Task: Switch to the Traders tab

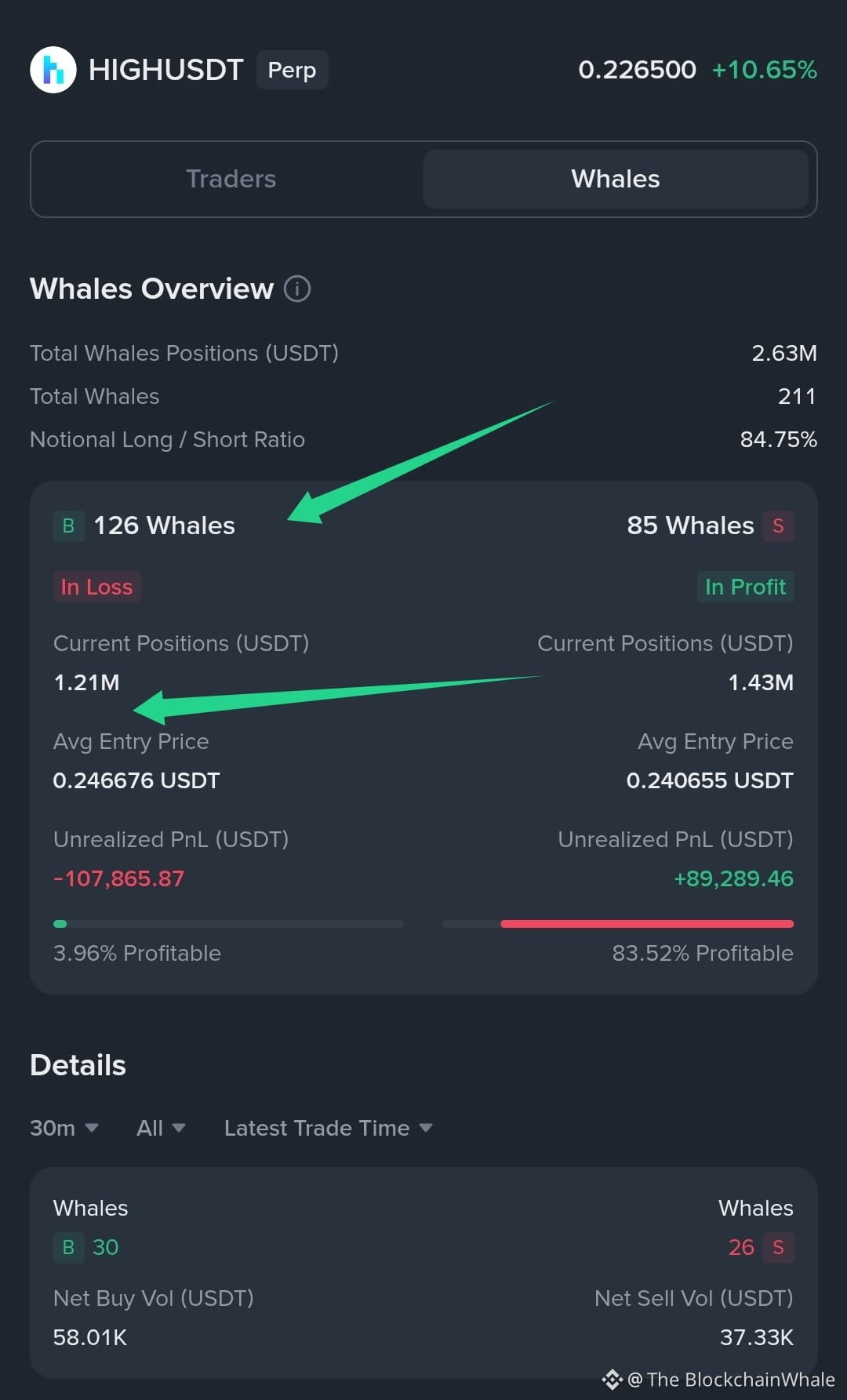Action: 231,179
